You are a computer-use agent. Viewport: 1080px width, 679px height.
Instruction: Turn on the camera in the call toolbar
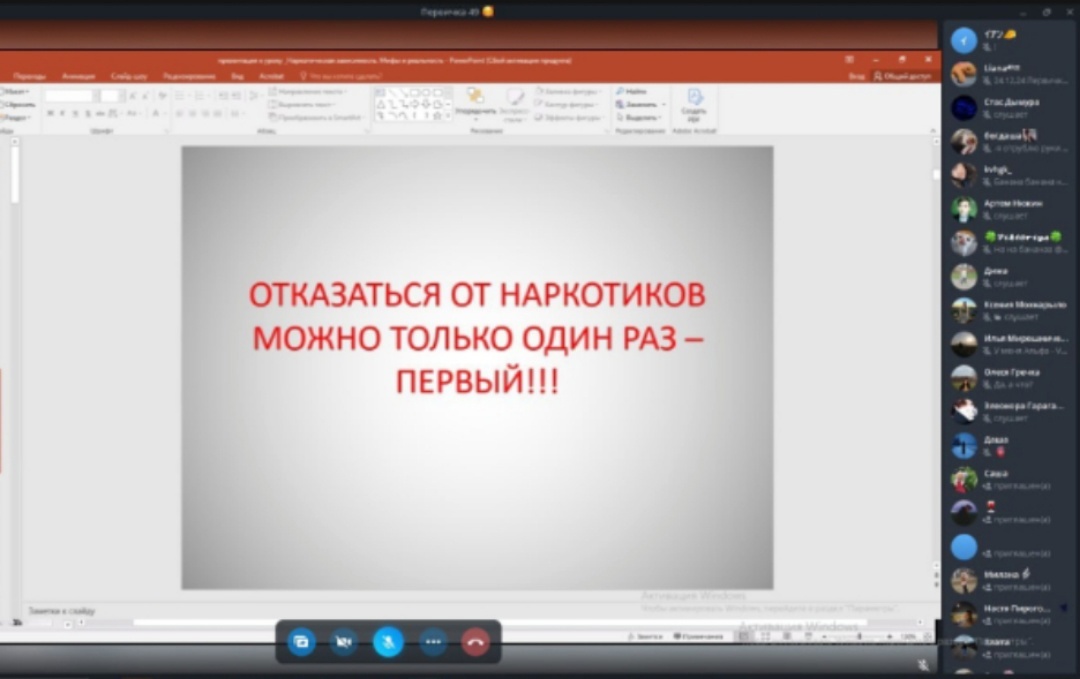click(x=344, y=642)
